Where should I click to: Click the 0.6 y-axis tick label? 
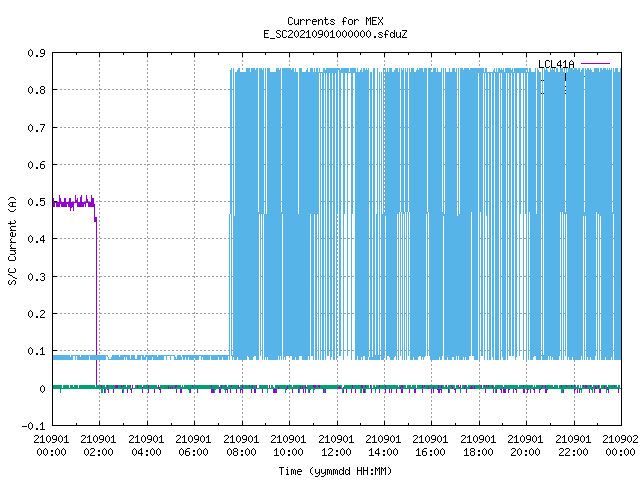[36, 165]
